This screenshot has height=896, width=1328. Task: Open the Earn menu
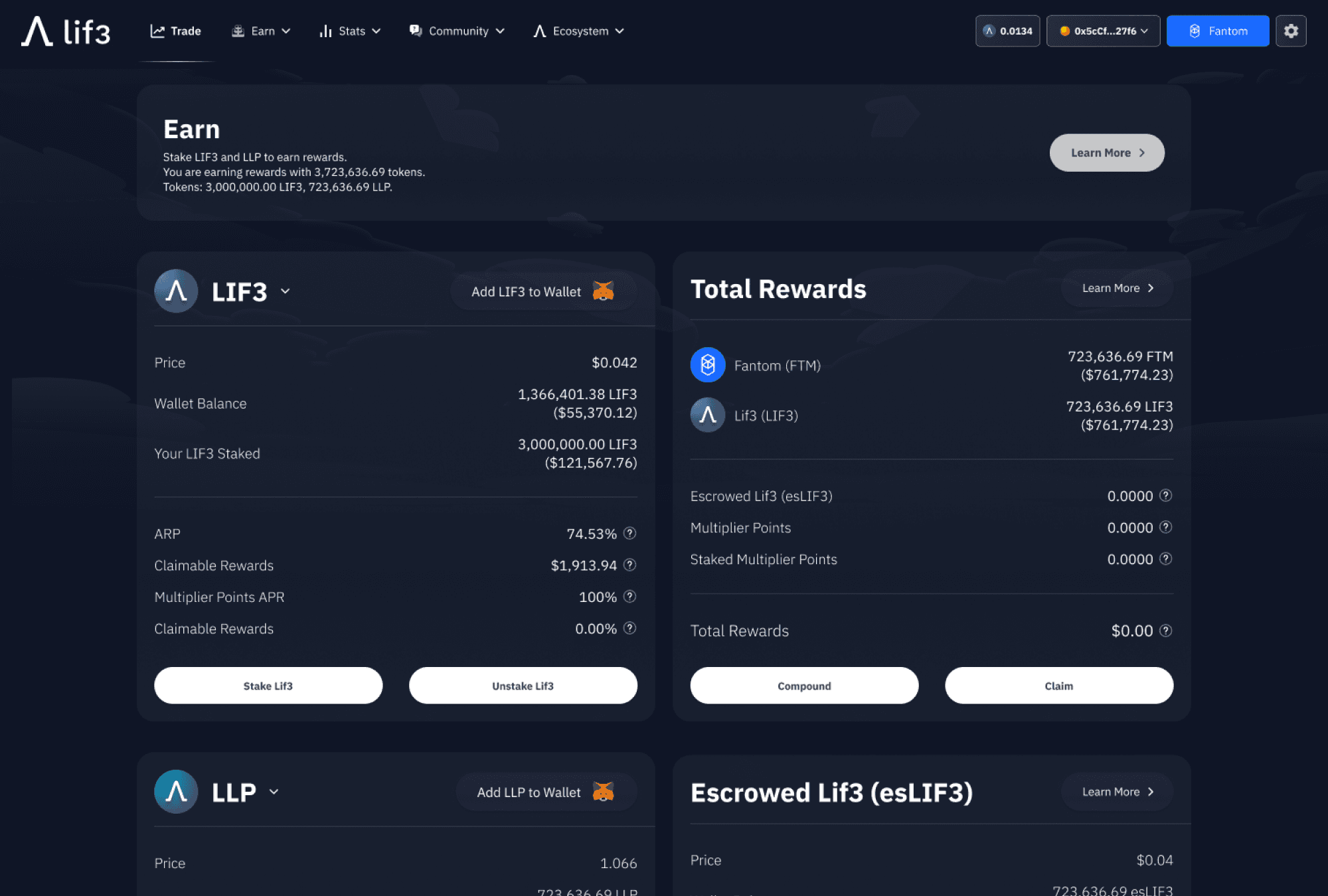(261, 31)
